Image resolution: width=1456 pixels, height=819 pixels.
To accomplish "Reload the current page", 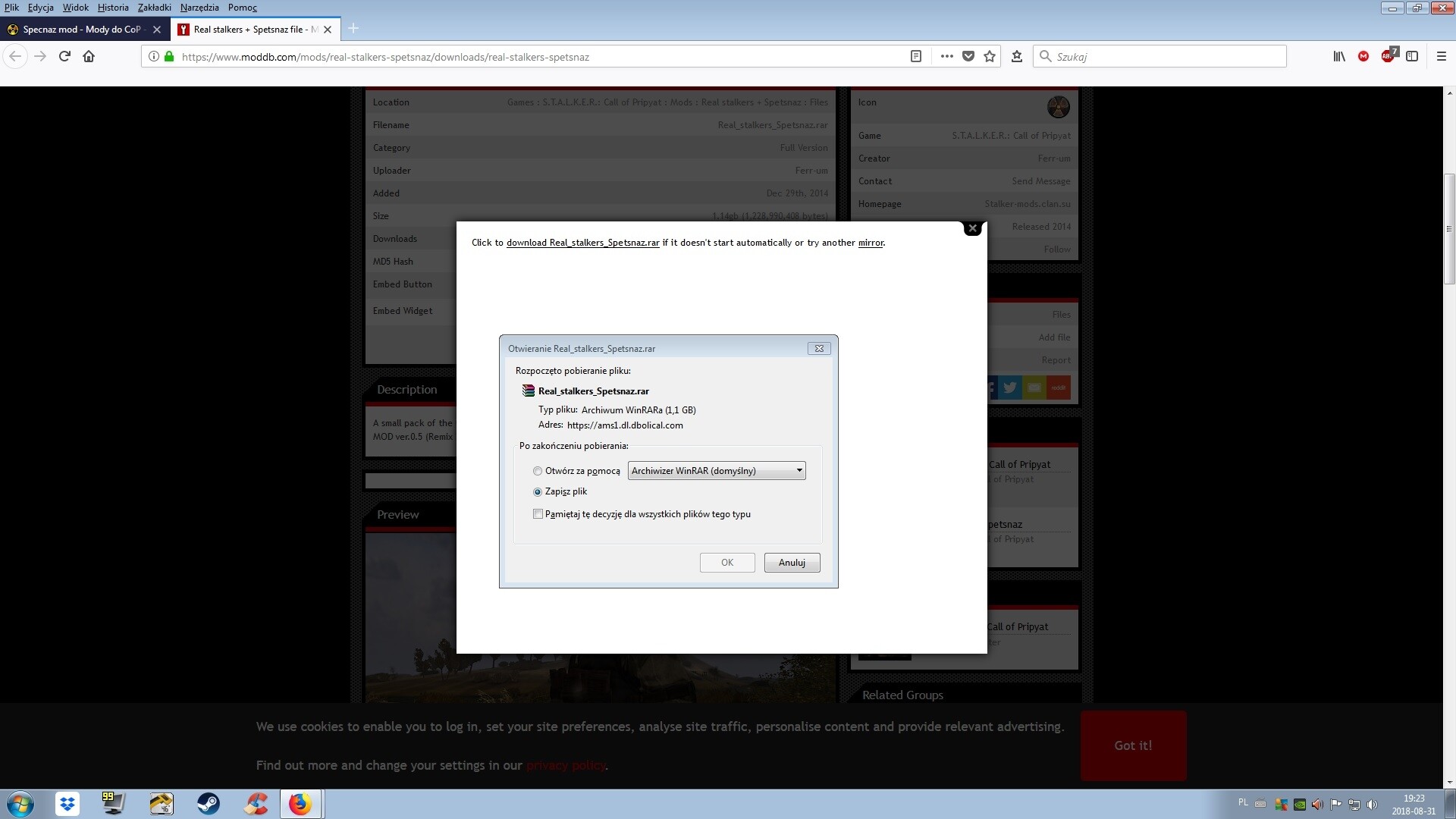I will (x=64, y=56).
